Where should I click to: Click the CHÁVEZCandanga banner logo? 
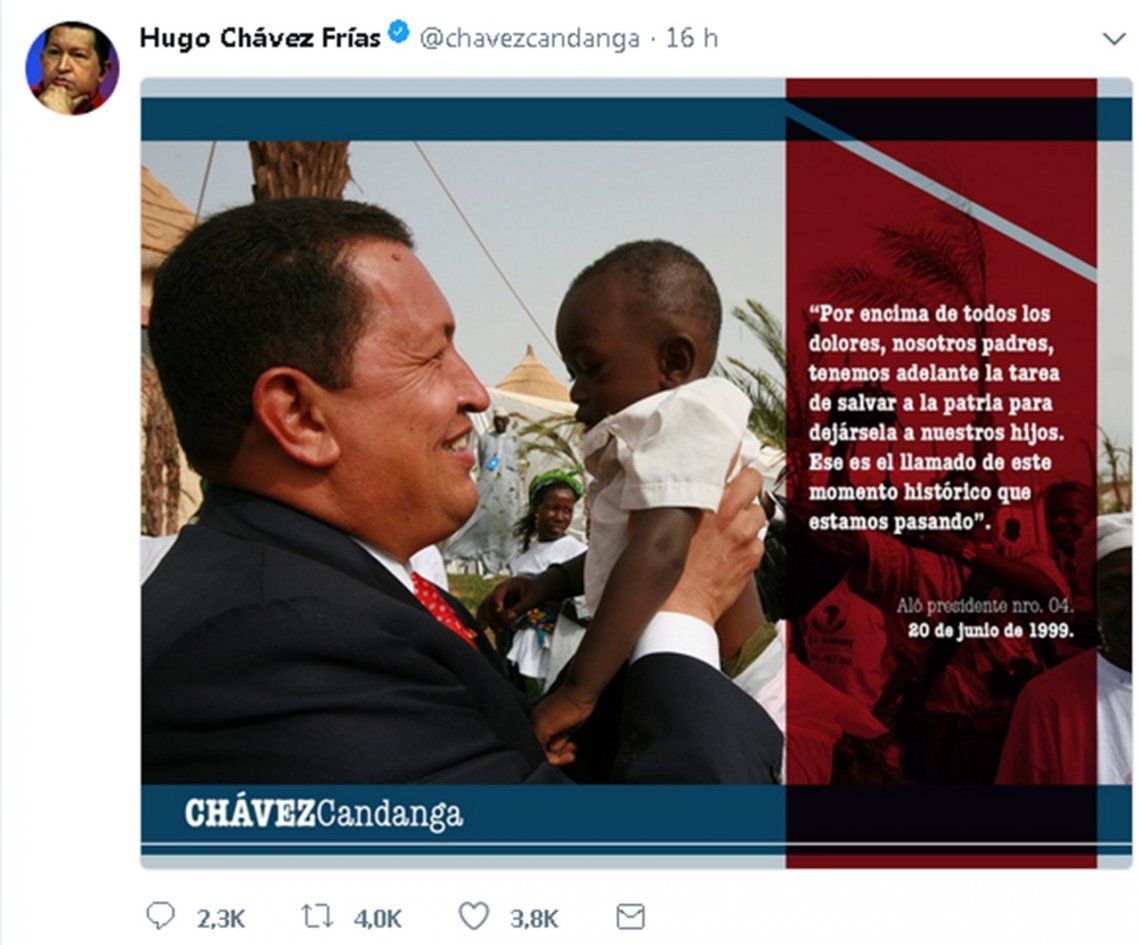[x=324, y=813]
